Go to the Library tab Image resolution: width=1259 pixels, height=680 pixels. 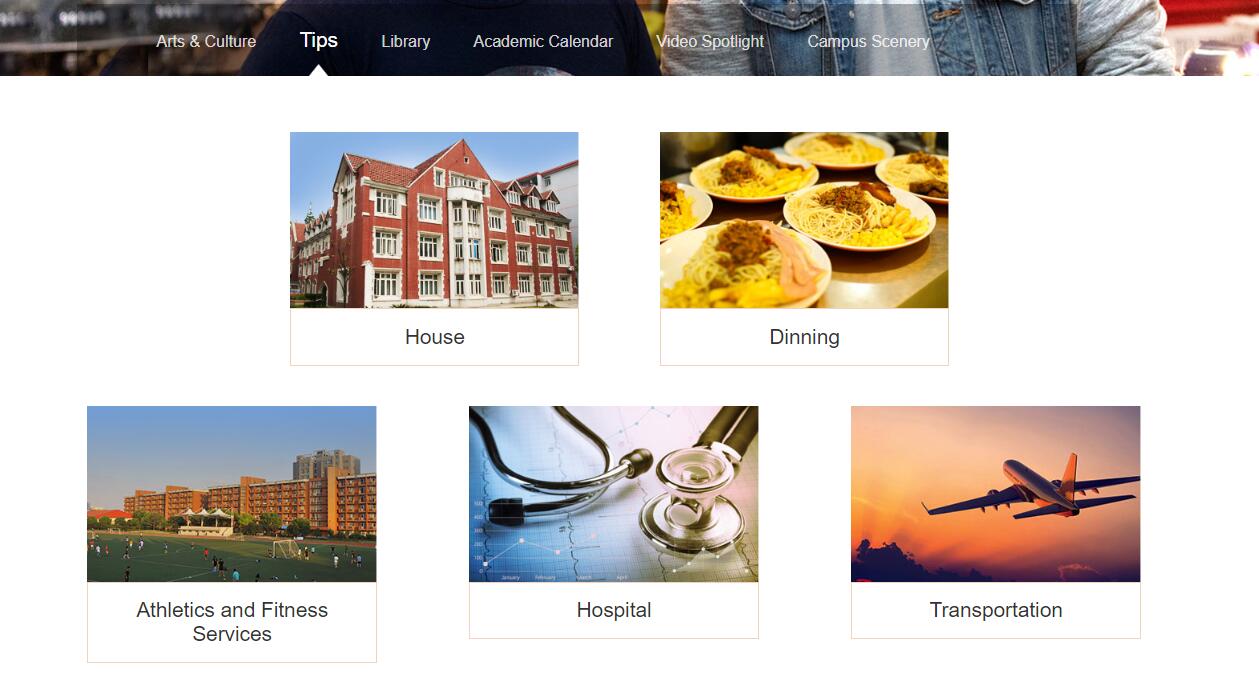tap(405, 41)
